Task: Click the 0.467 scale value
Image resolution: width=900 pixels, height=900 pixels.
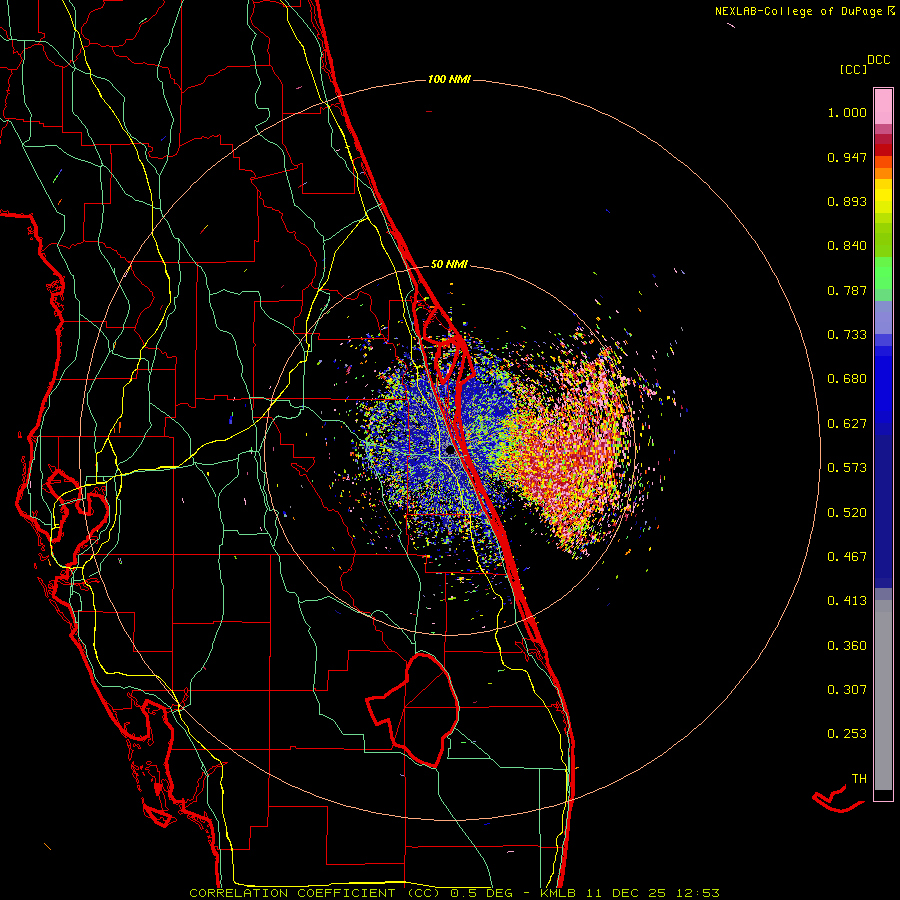Action: coord(847,557)
